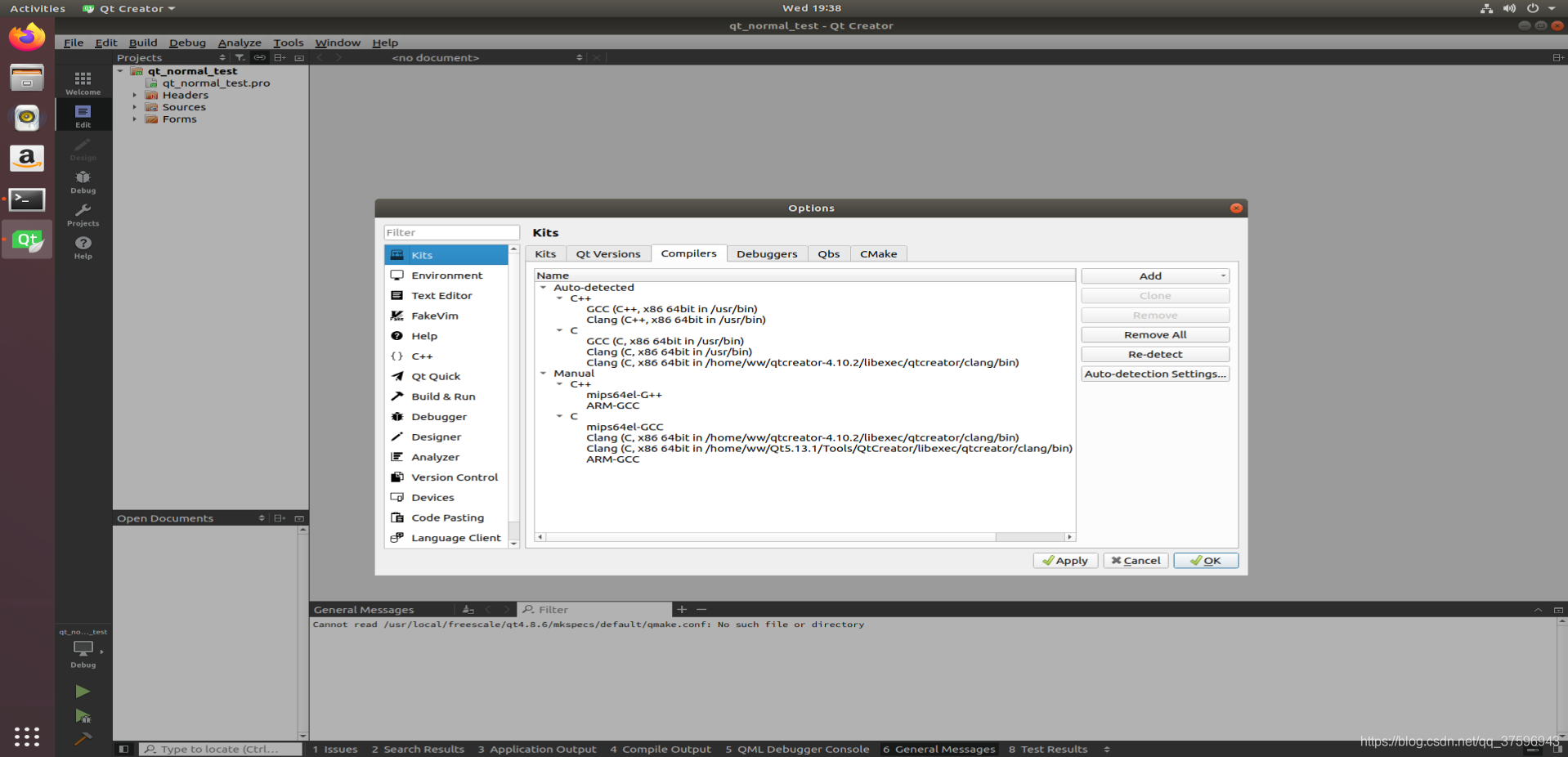Open the Issues output pane
The width and height of the screenshot is (1568, 757).
(x=335, y=749)
